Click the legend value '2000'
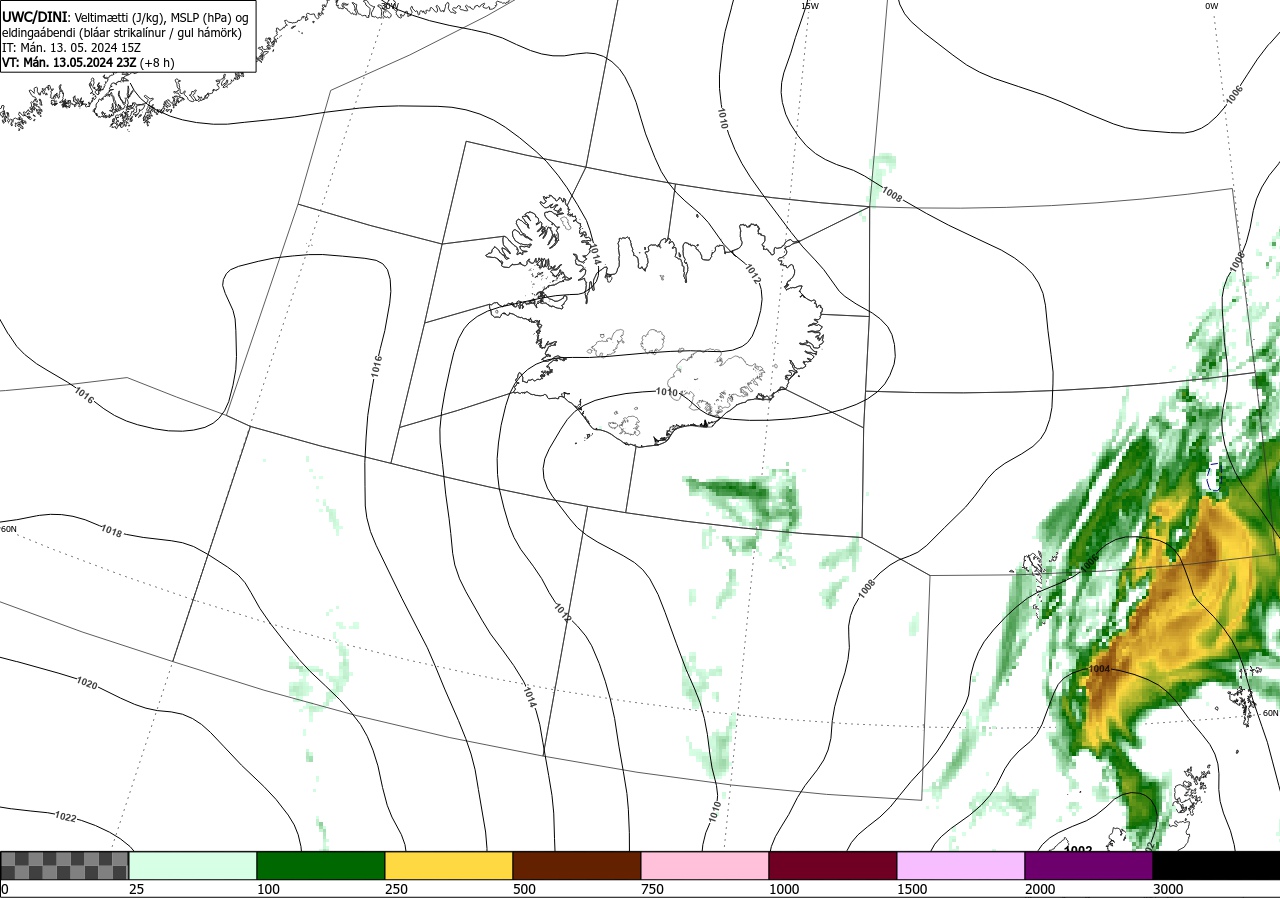The image size is (1280, 898). pyautogui.click(x=1040, y=889)
